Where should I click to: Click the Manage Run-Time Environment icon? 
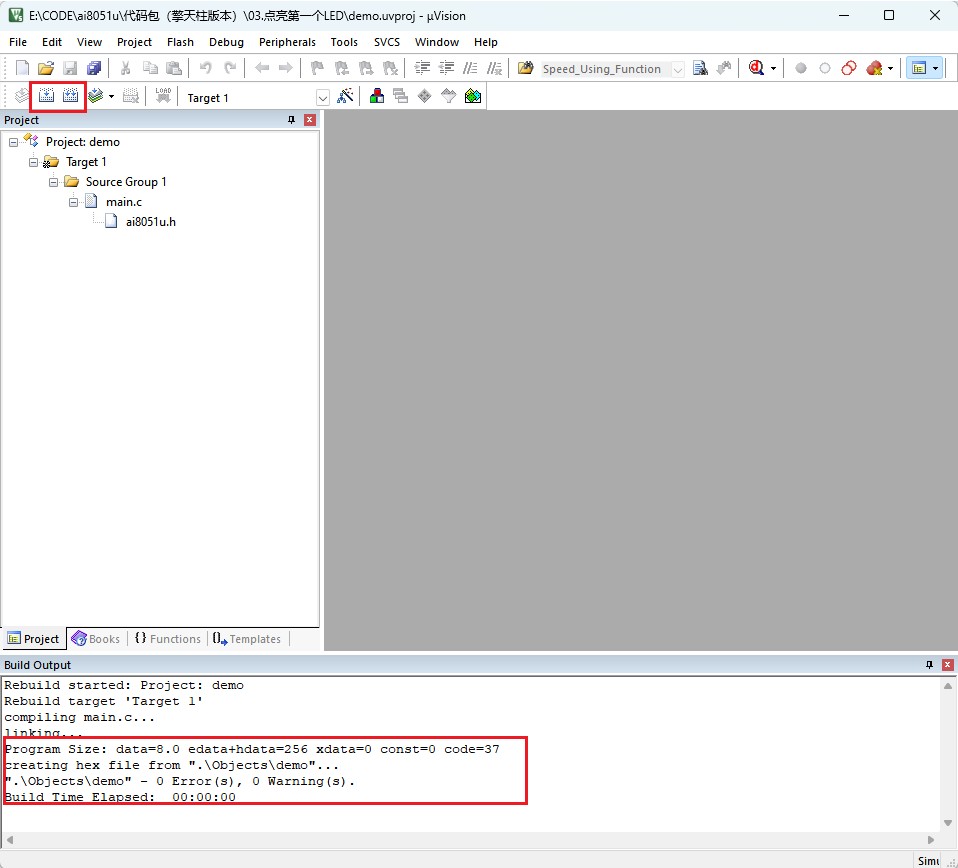coord(424,96)
